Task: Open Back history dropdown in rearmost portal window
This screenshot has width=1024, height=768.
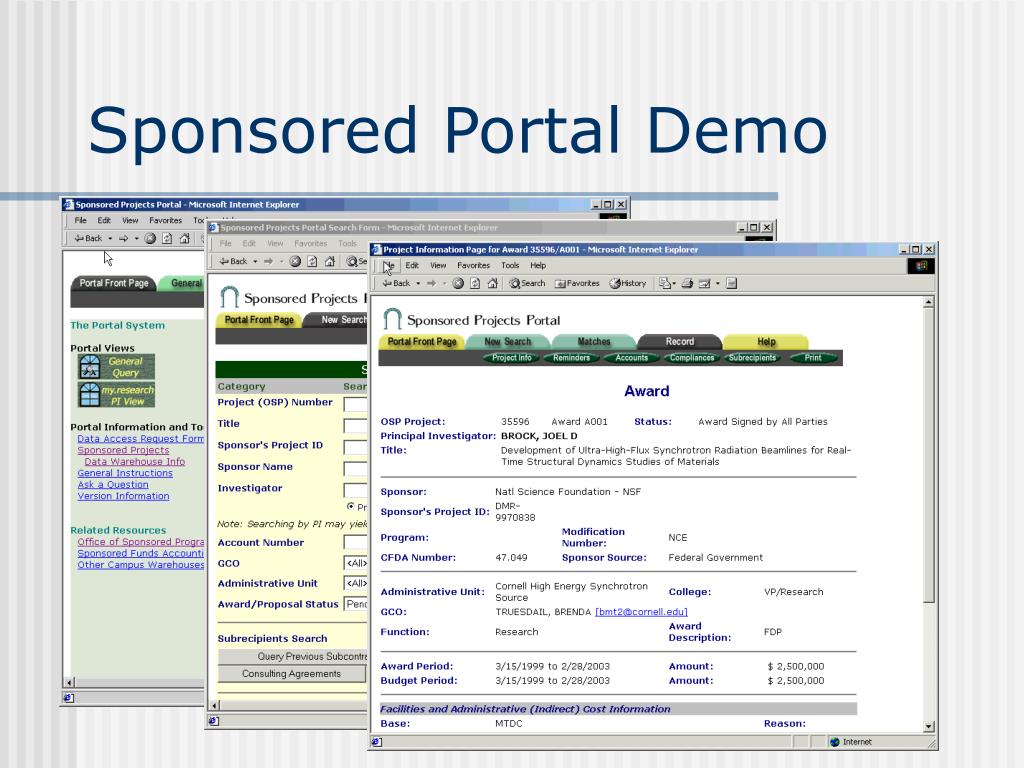Action: (x=110, y=238)
